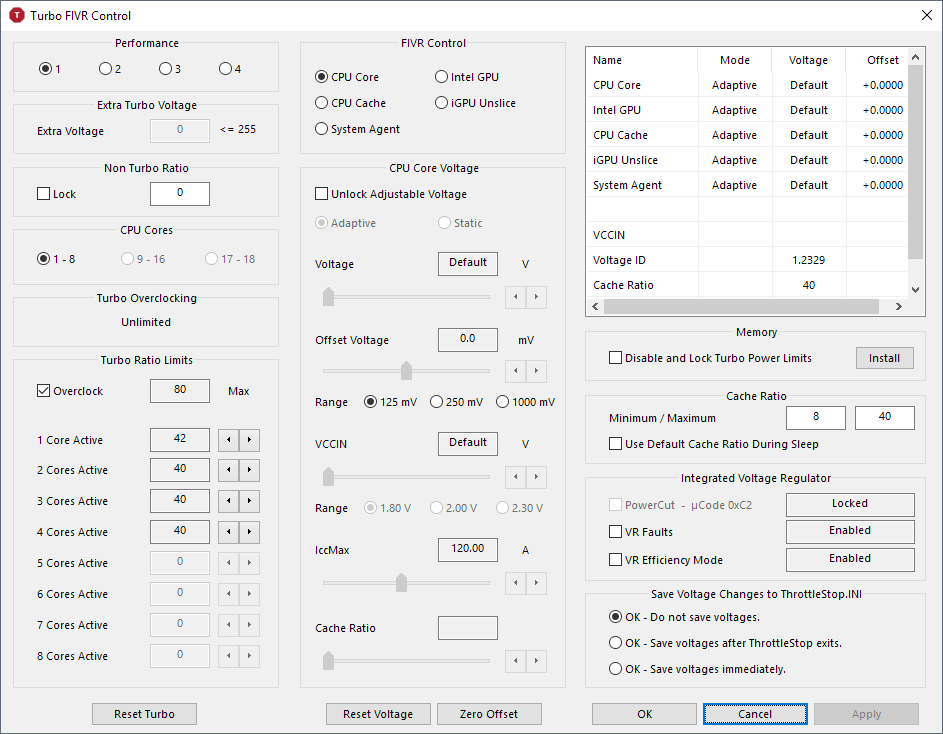The height and width of the screenshot is (734, 943).
Task: Decrease the 2 Cores Active ratio
Action: [x=229, y=470]
